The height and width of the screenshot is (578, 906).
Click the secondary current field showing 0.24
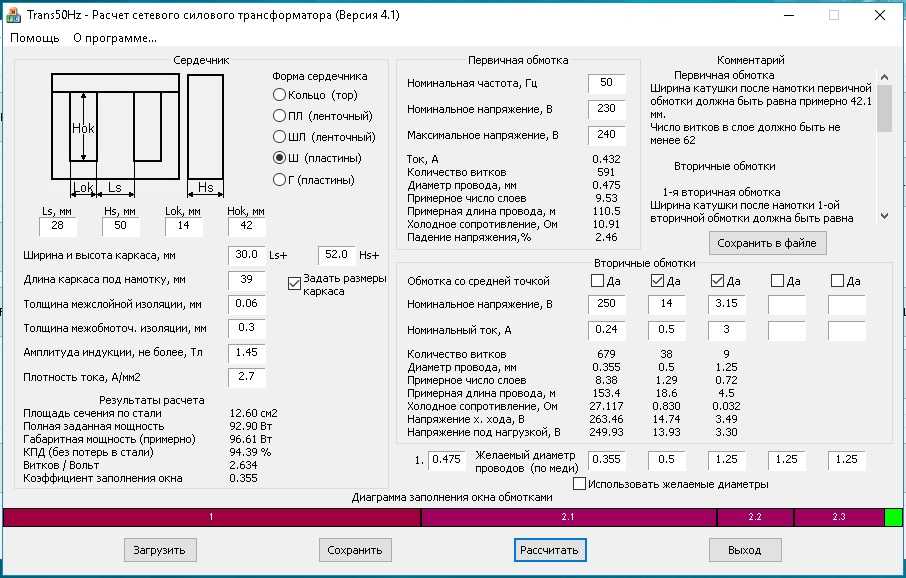(606, 330)
